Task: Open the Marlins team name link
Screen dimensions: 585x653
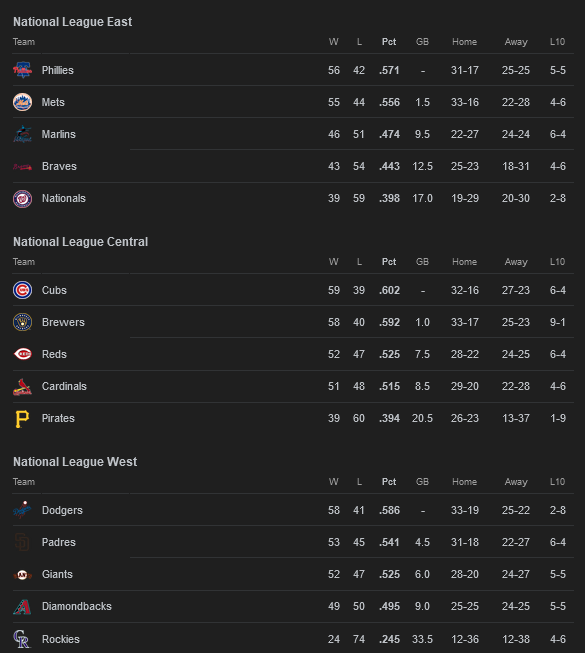Action: pyautogui.click(x=59, y=134)
